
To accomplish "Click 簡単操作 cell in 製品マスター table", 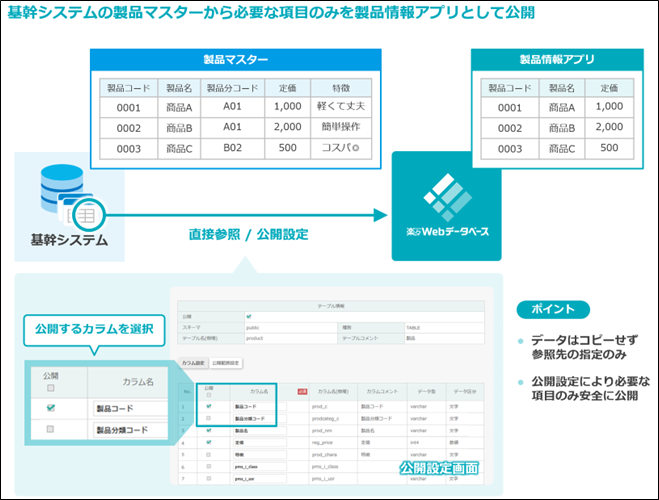I will (x=341, y=127).
